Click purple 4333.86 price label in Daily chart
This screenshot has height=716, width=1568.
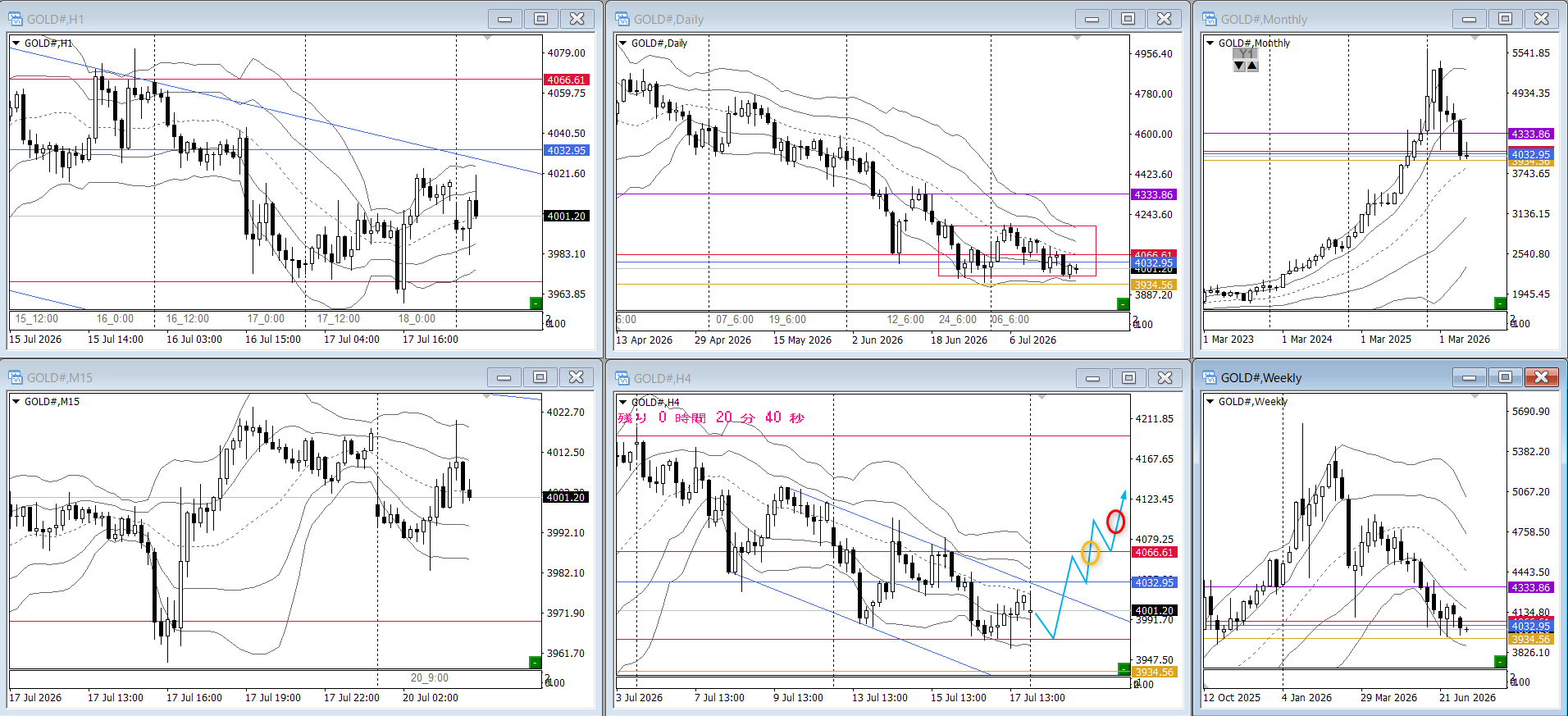click(x=1154, y=194)
